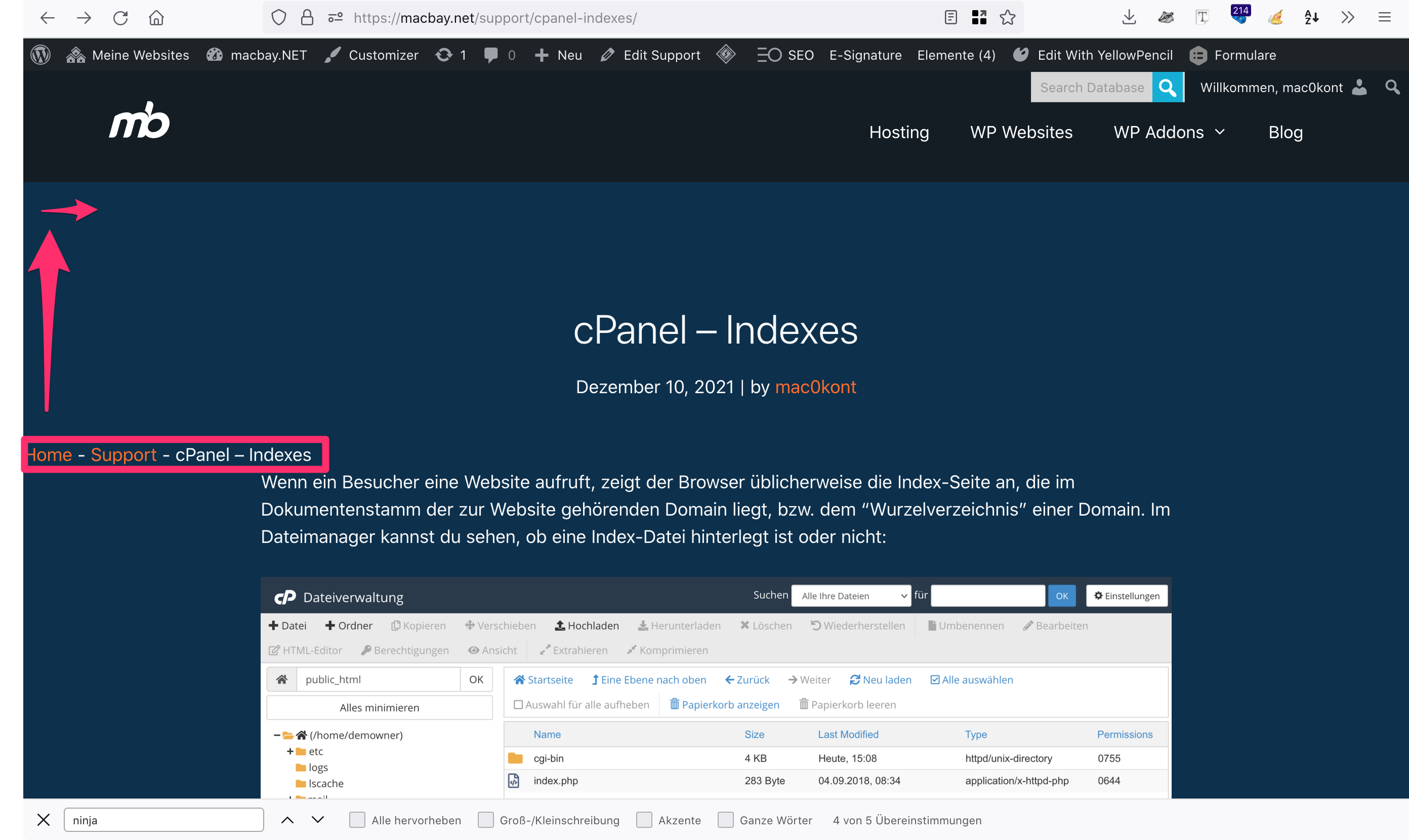Screen dimensions: 1409x840
Task: Reload the page with the refresh icon
Action: pyautogui.click(x=120, y=18)
